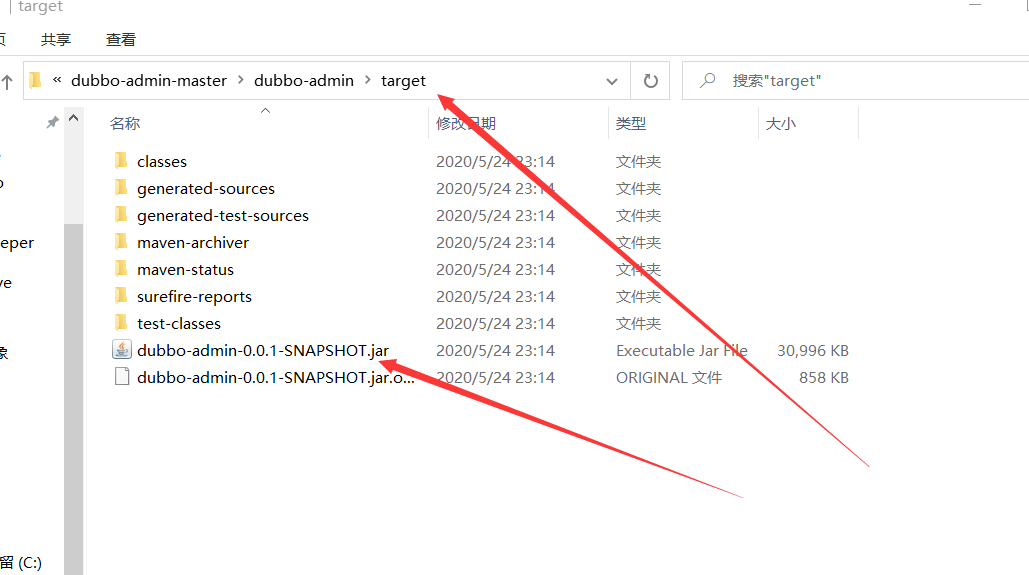1029x575 pixels.
Task: Click the generated-test-sources folder icon
Action: 121,215
